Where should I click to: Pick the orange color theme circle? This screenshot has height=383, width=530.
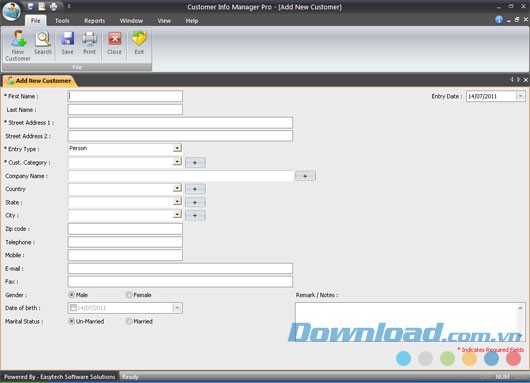pos(469,359)
